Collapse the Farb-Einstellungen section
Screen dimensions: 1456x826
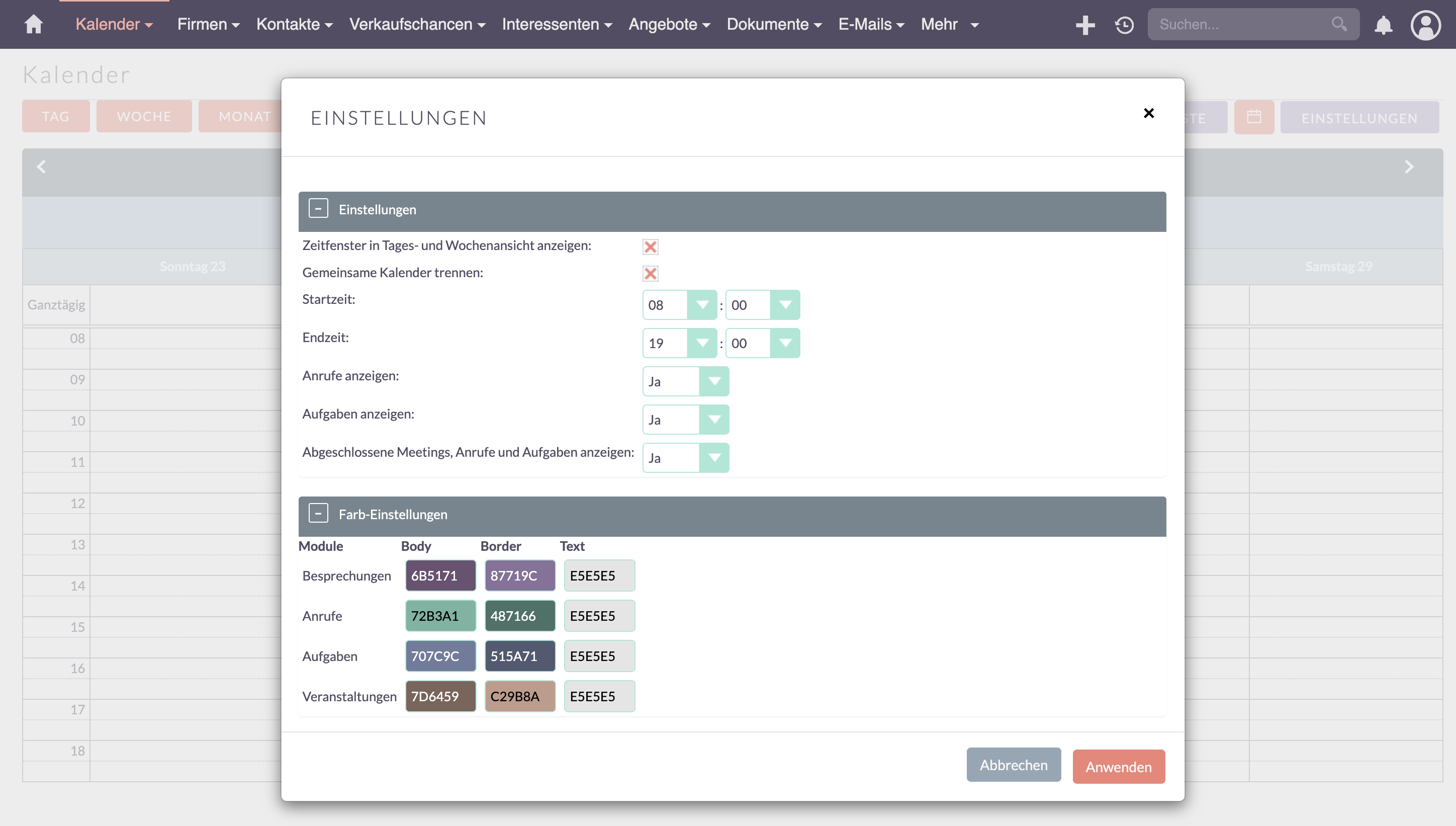[318, 514]
